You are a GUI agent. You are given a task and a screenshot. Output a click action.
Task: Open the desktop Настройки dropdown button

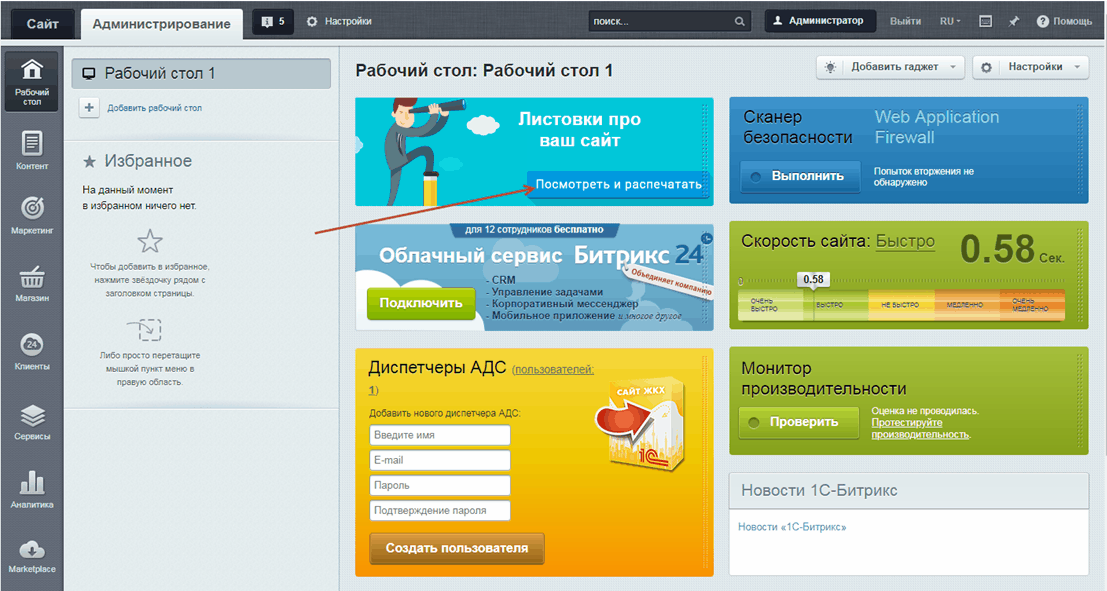pyautogui.click(x=1030, y=67)
